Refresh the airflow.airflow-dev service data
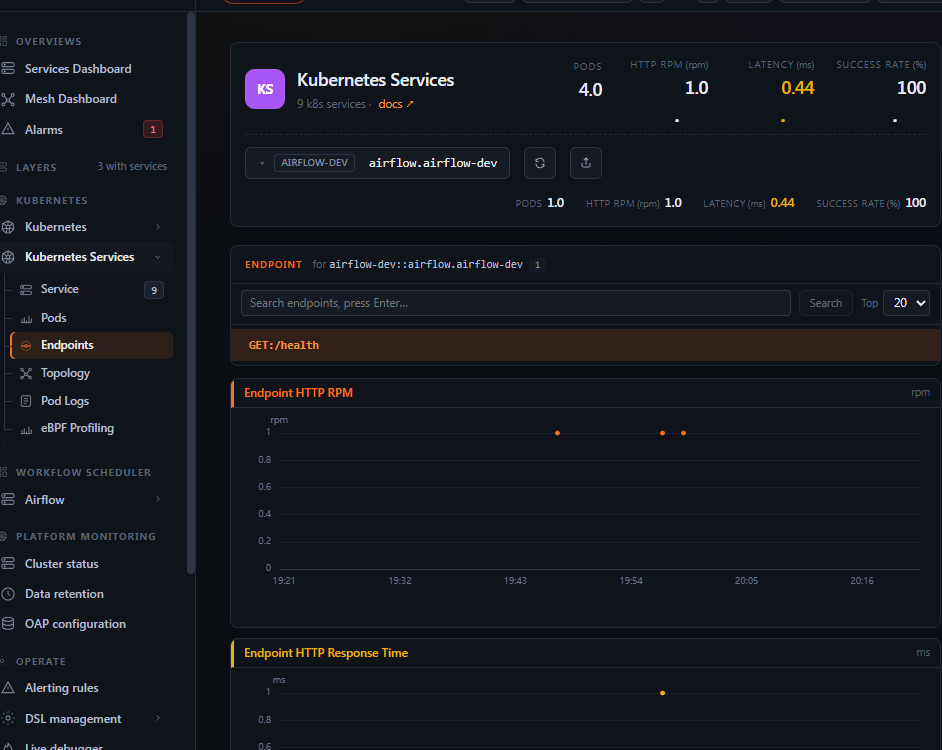Image resolution: width=942 pixels, height=750 pixels. (539, 163)
